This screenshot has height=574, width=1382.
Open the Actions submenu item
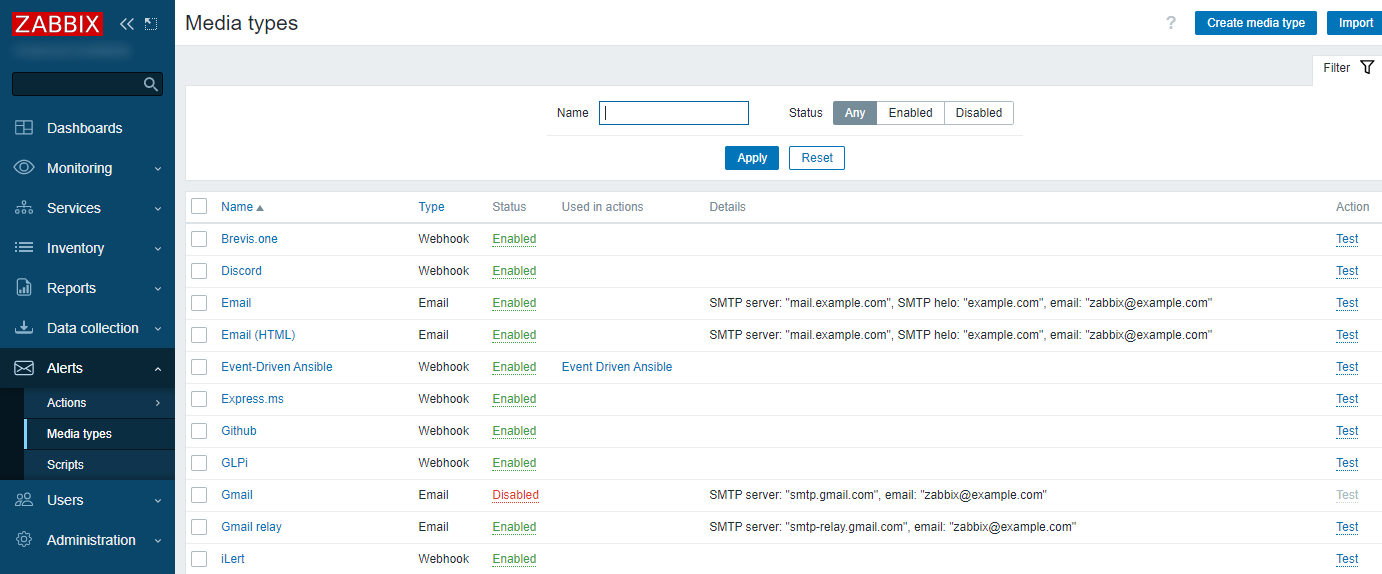pos(67,403)
